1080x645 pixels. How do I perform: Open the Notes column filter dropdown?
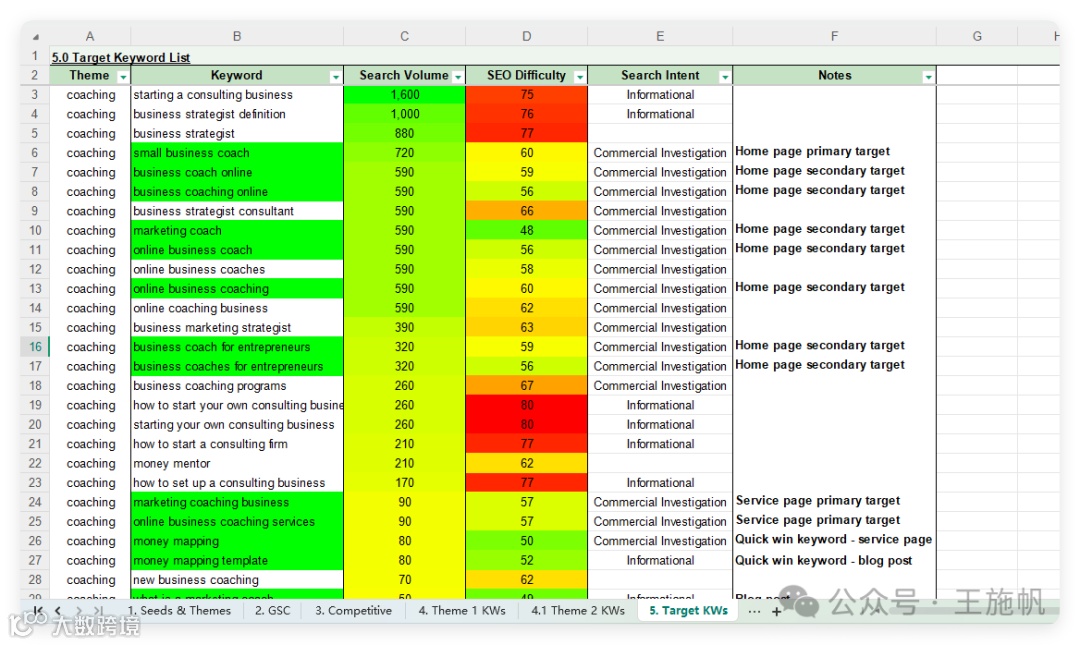pyautogui.click(x=928, y=77)
